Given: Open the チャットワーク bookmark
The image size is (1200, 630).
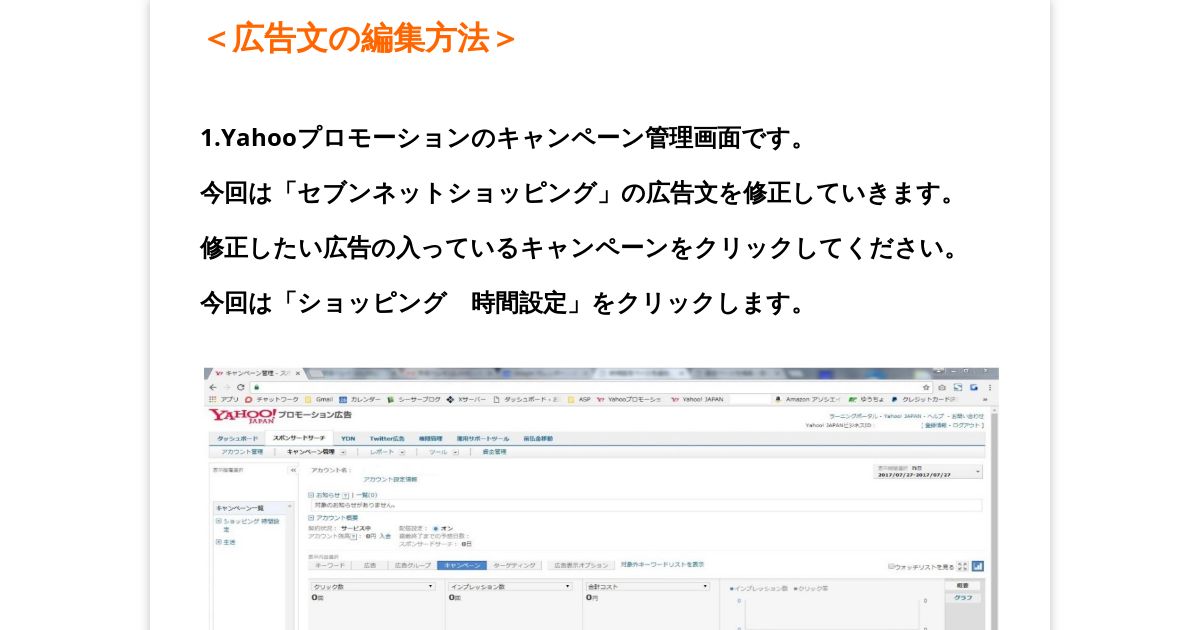Looking at the screenshot, I should pos(271,399).
